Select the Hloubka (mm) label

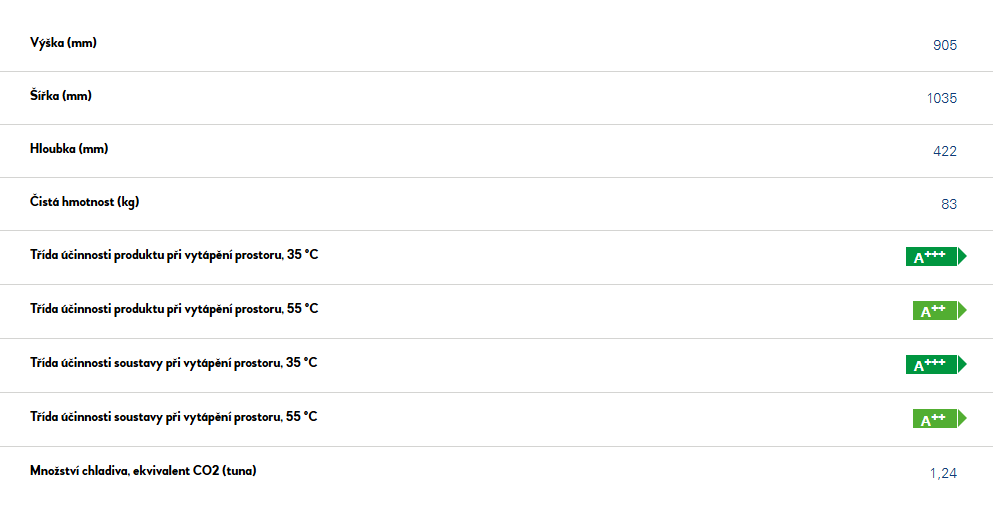[x=69, y=149]
